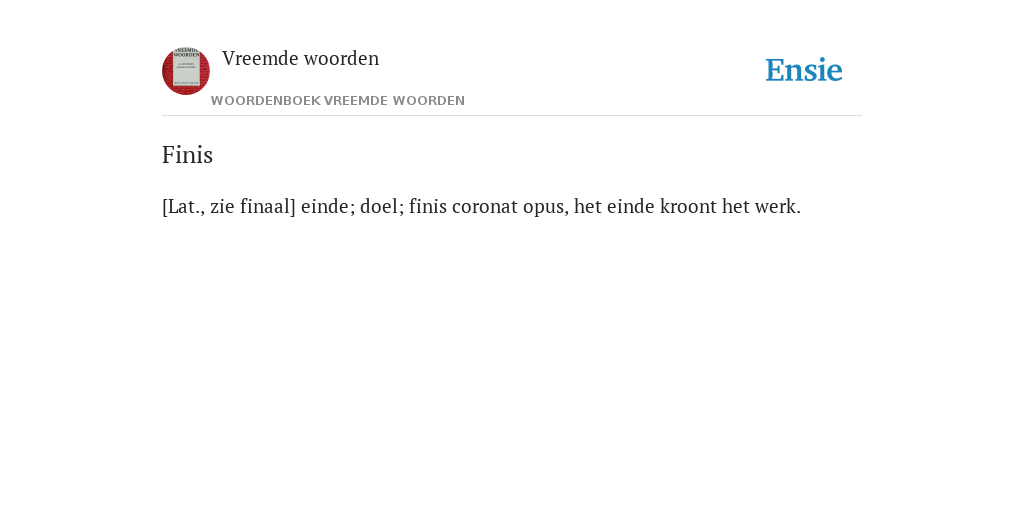
Task: Click the Finis heading
Action: (187, 155)
